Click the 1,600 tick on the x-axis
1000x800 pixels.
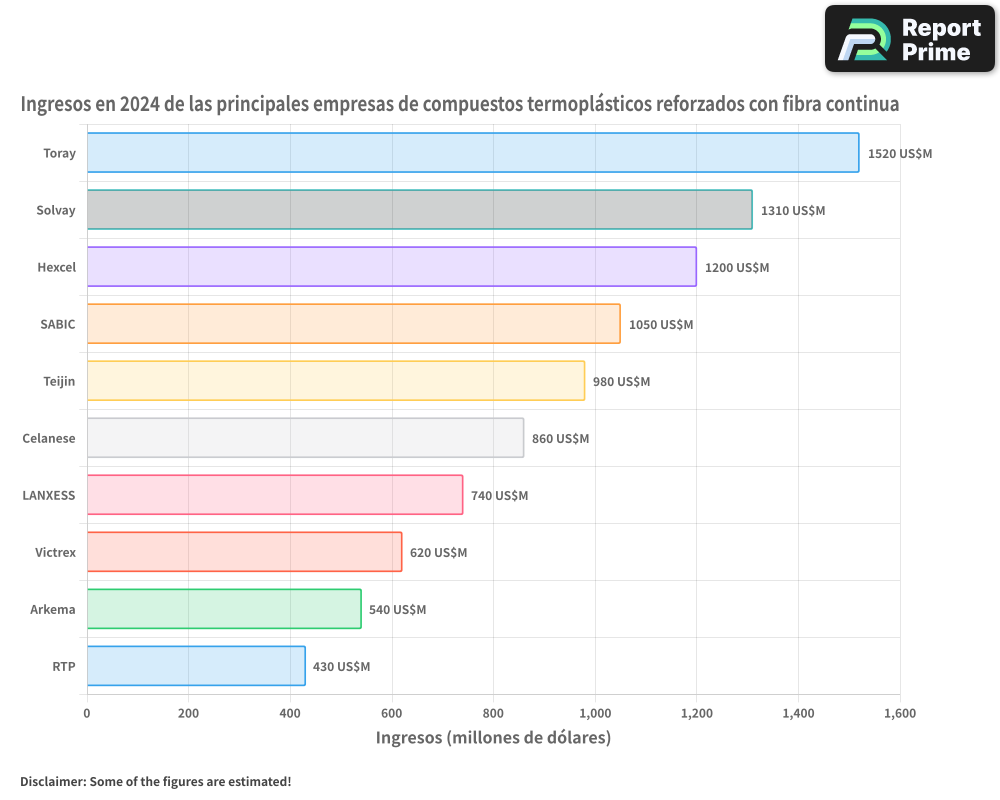(899, 714)
